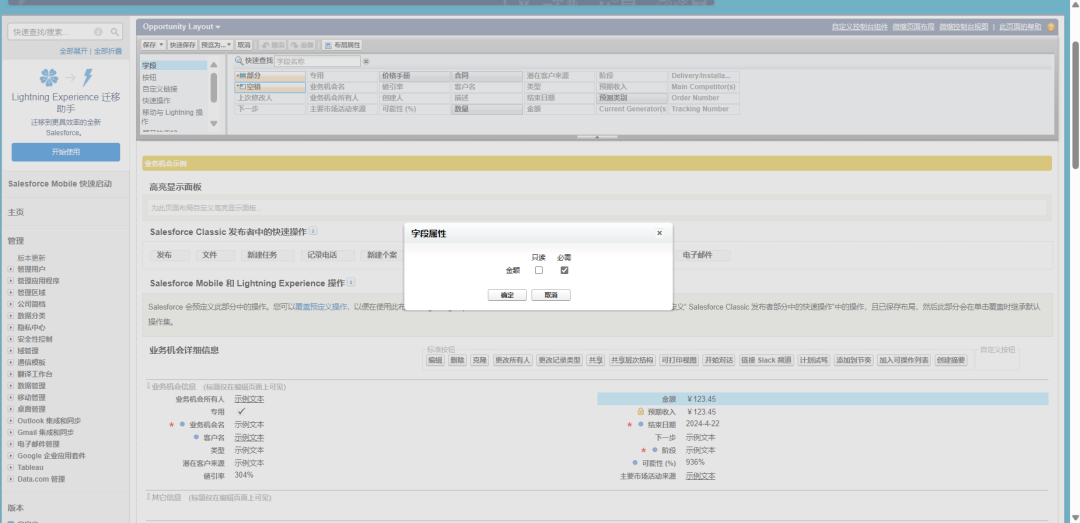This screenshot has width=1080, height=523.
Task: Open 此页面的帮助 link
Action: pyautogui.click(x=1020, y=27)
